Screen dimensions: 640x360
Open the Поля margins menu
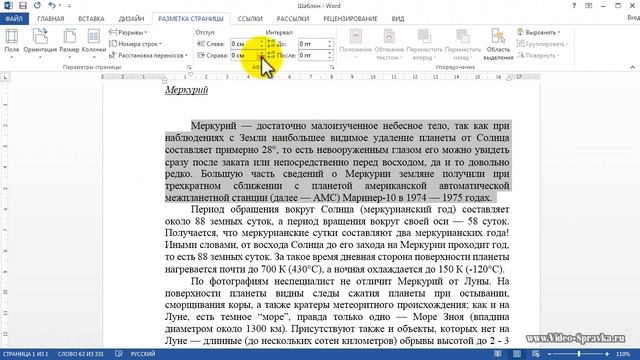click(11, 44)
